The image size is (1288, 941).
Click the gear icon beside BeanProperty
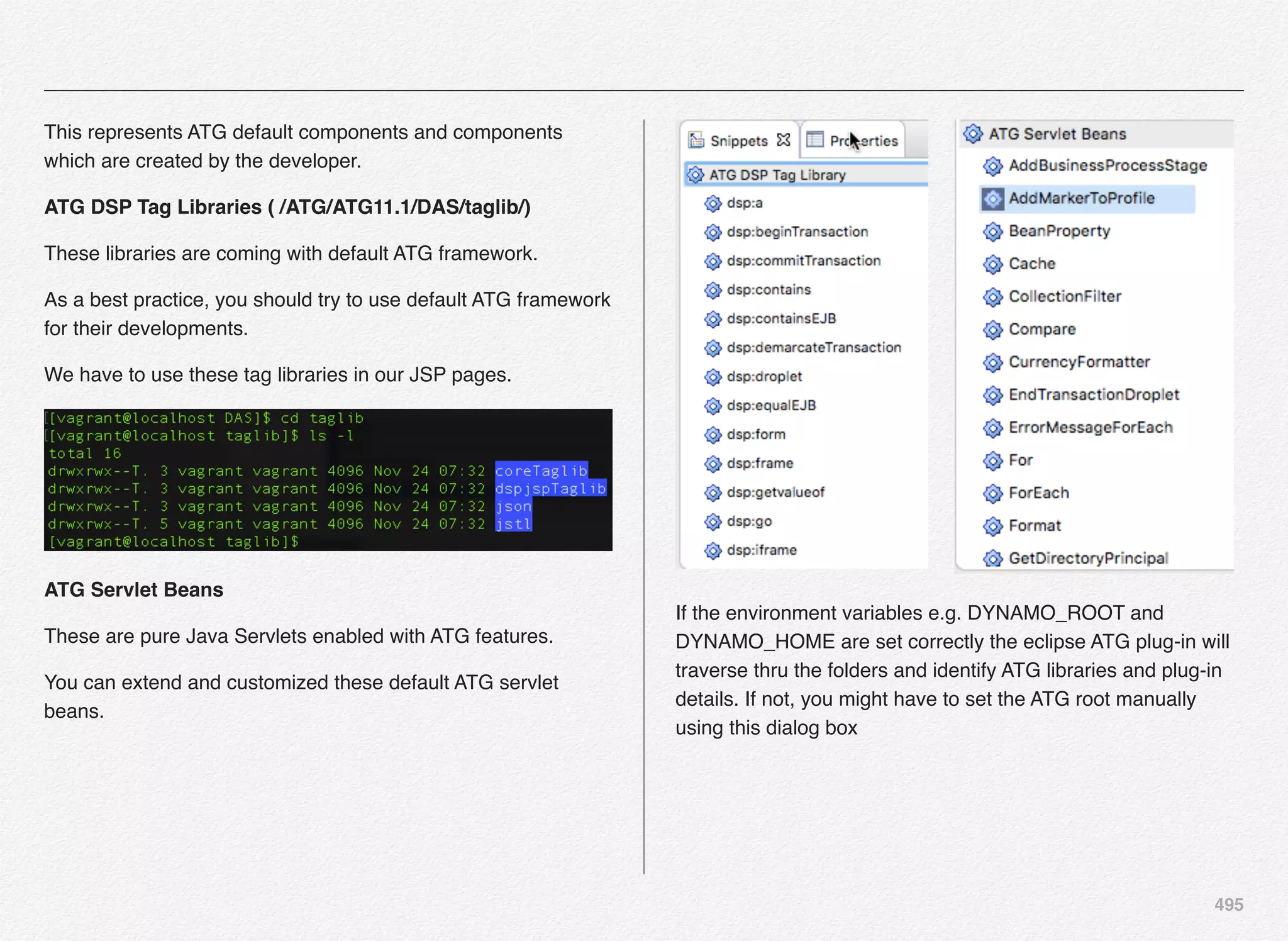pos(992,231)
